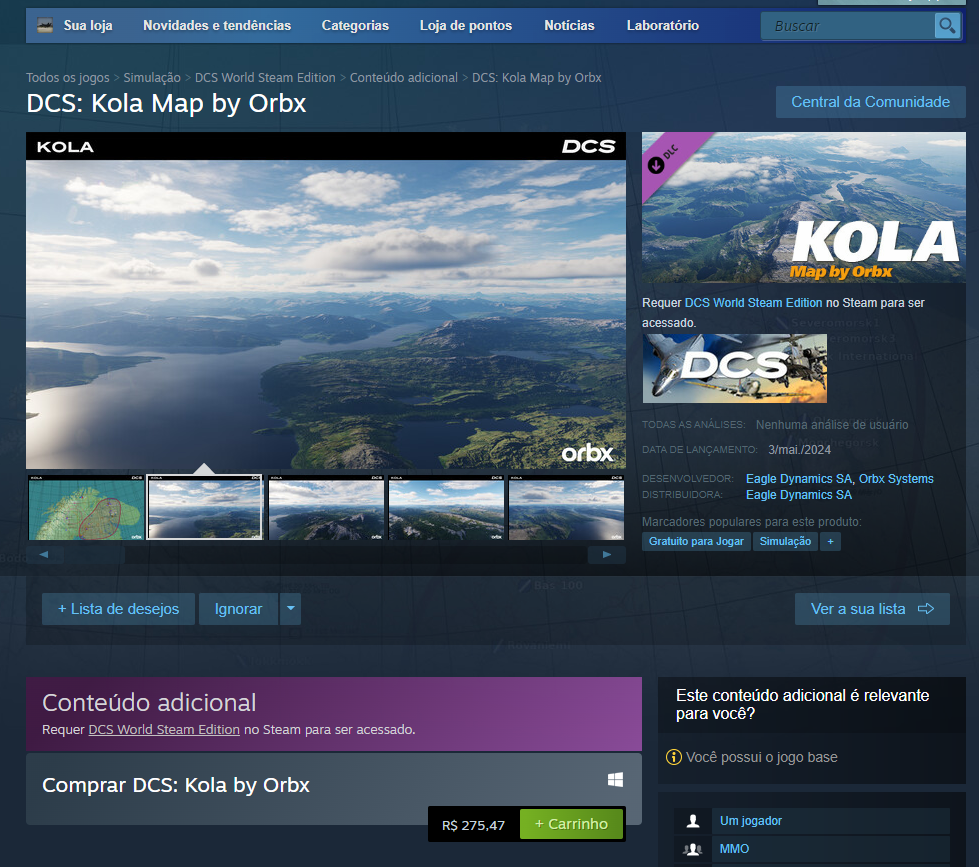The height and width of the screenshot is (867, 979).
Task: Add to cart with Carrinho button
Action: [x=571, y=824]
